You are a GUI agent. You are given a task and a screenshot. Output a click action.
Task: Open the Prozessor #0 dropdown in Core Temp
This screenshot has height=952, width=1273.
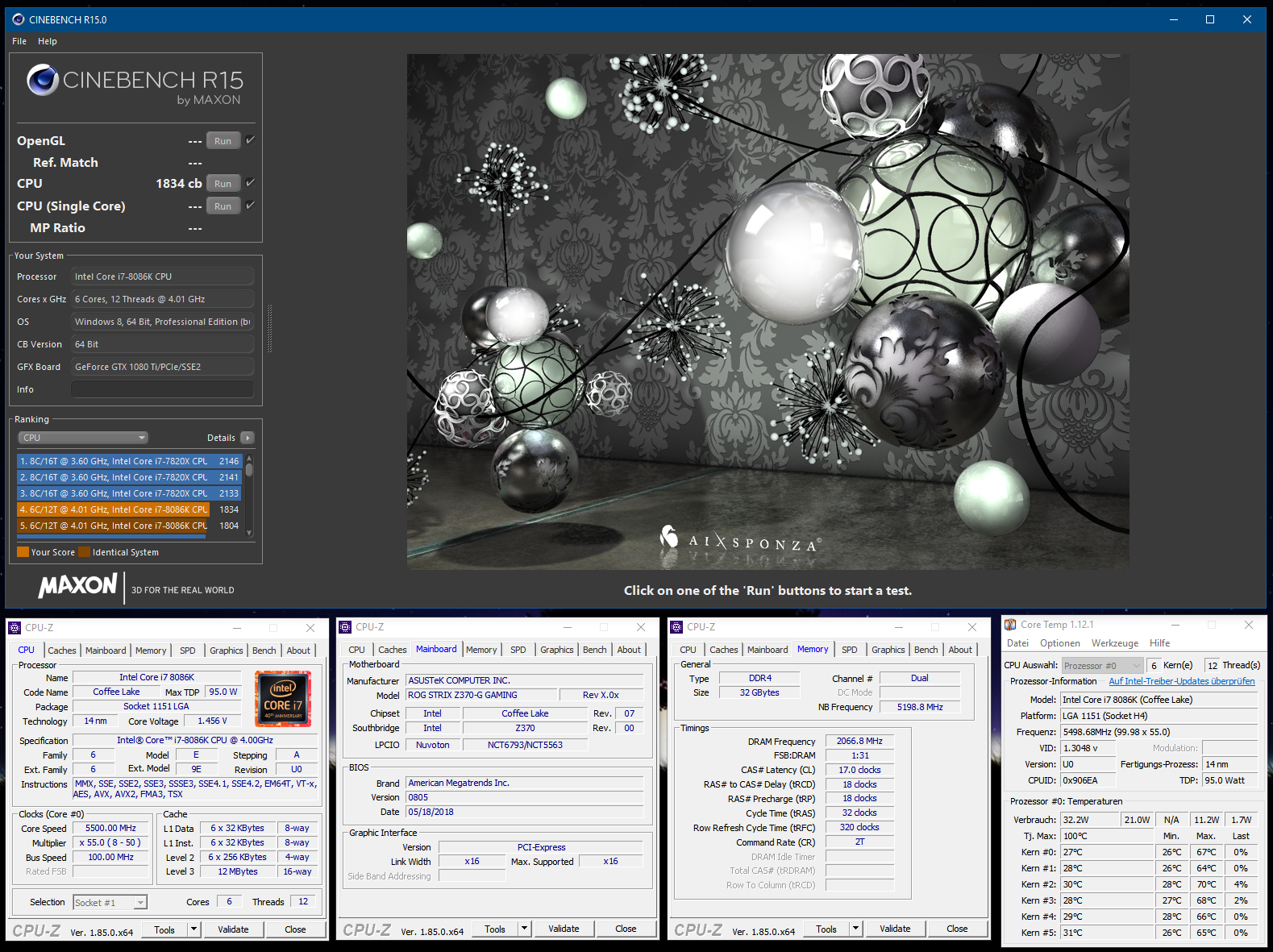1102,665
